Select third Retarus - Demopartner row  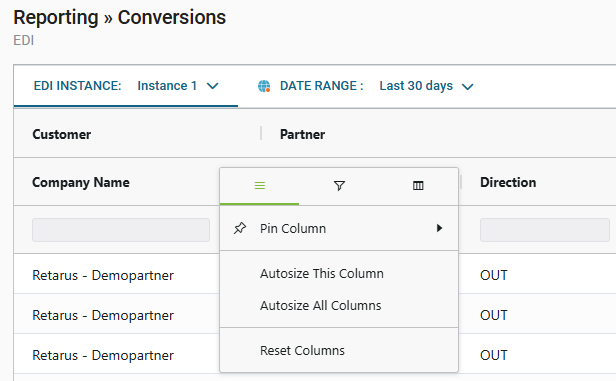[103, 355]
